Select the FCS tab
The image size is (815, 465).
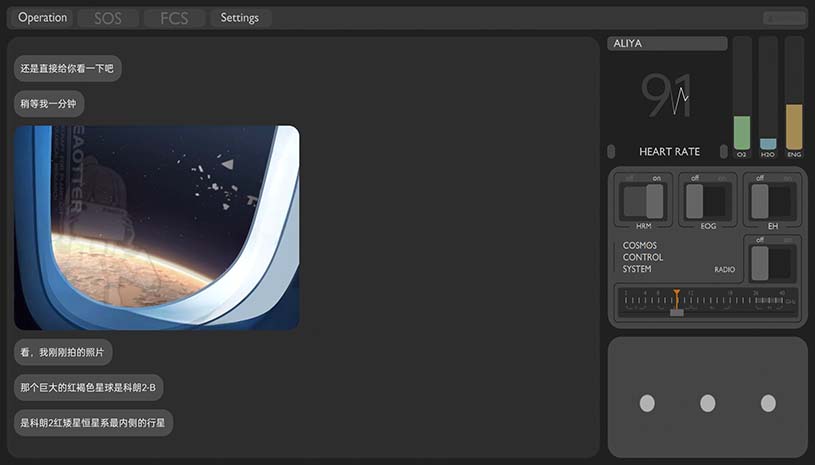tap(174, 18)
